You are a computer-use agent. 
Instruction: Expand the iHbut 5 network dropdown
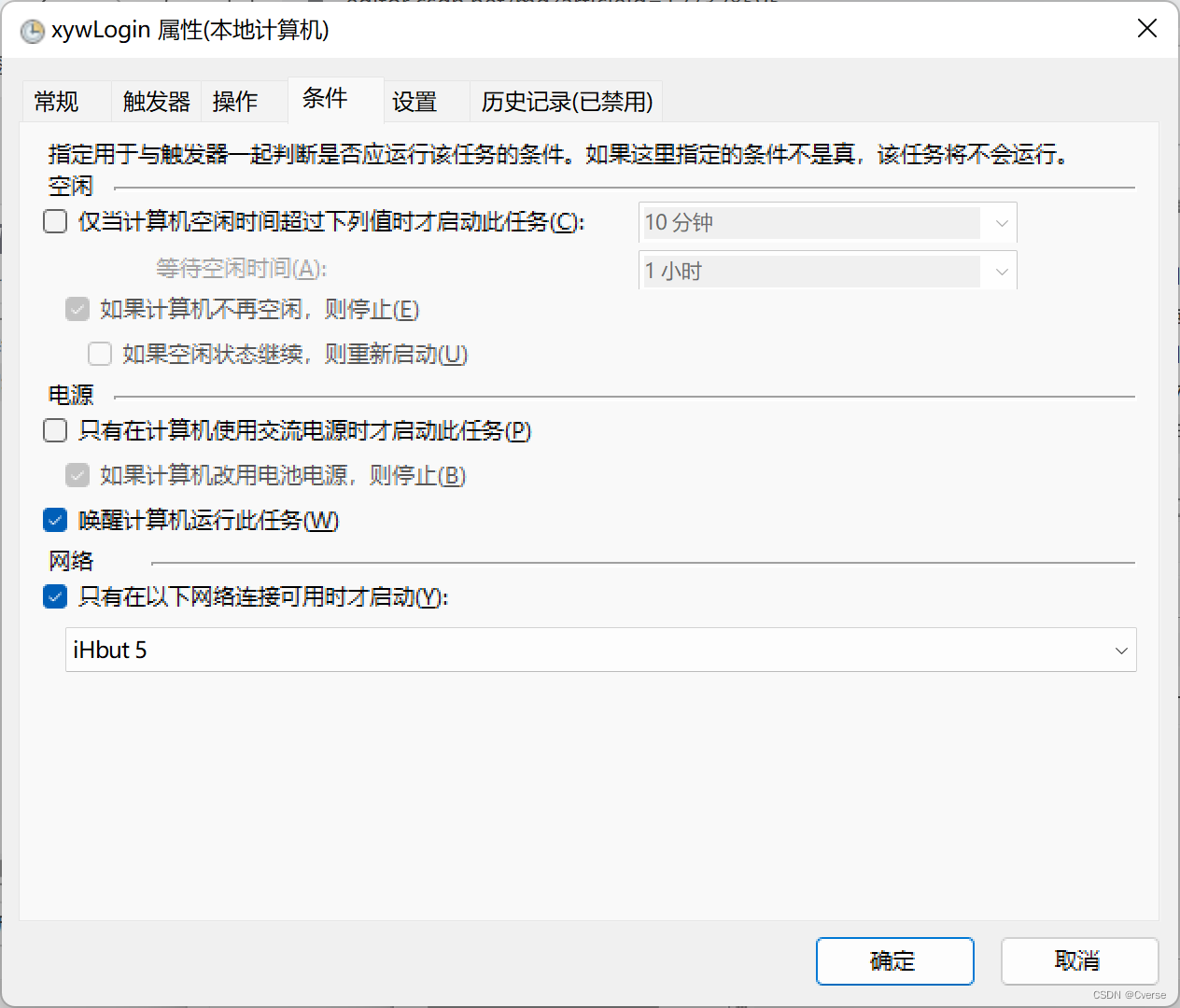click(601, 650)
